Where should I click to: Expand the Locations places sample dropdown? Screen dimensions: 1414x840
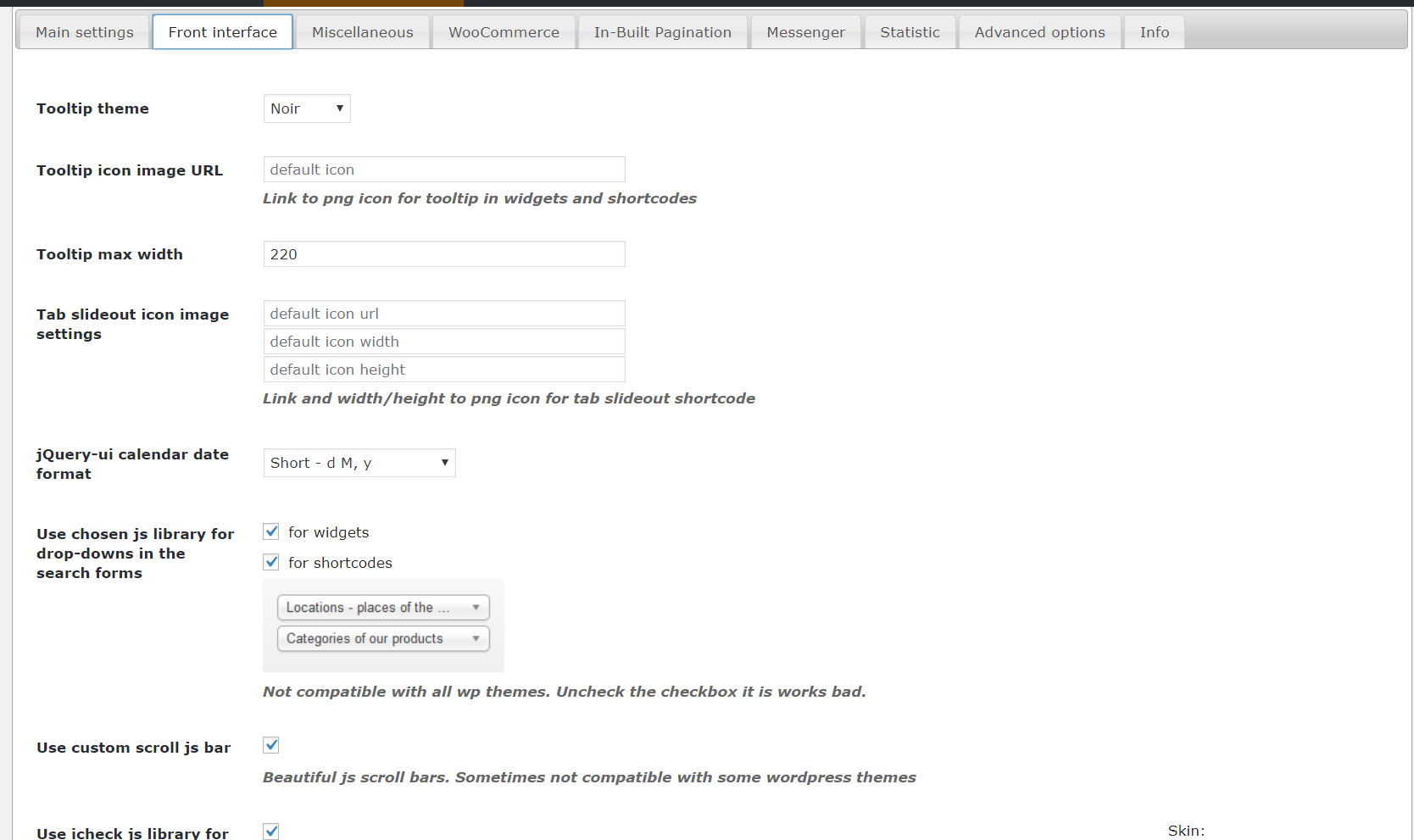(383, 608)
